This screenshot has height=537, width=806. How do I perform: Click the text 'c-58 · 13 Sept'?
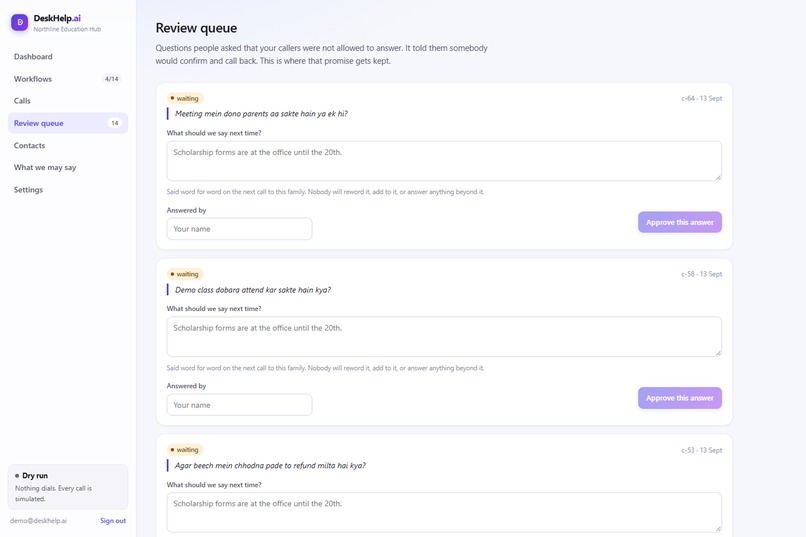pos(702,274)
